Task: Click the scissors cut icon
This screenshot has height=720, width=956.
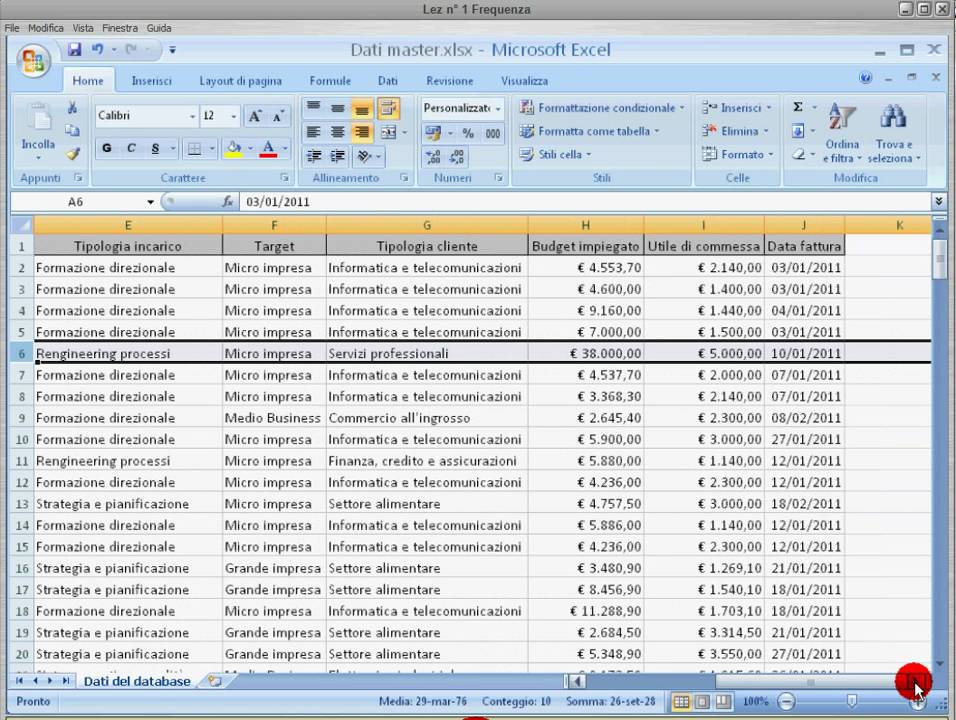Action: (x=72, y=108)
